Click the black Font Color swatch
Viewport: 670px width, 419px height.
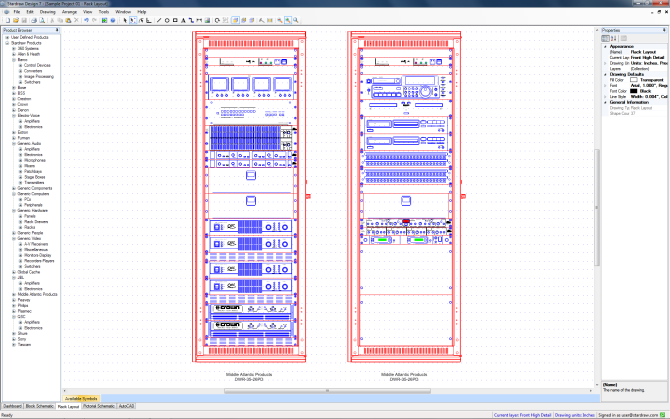click(x=634, y=90)
